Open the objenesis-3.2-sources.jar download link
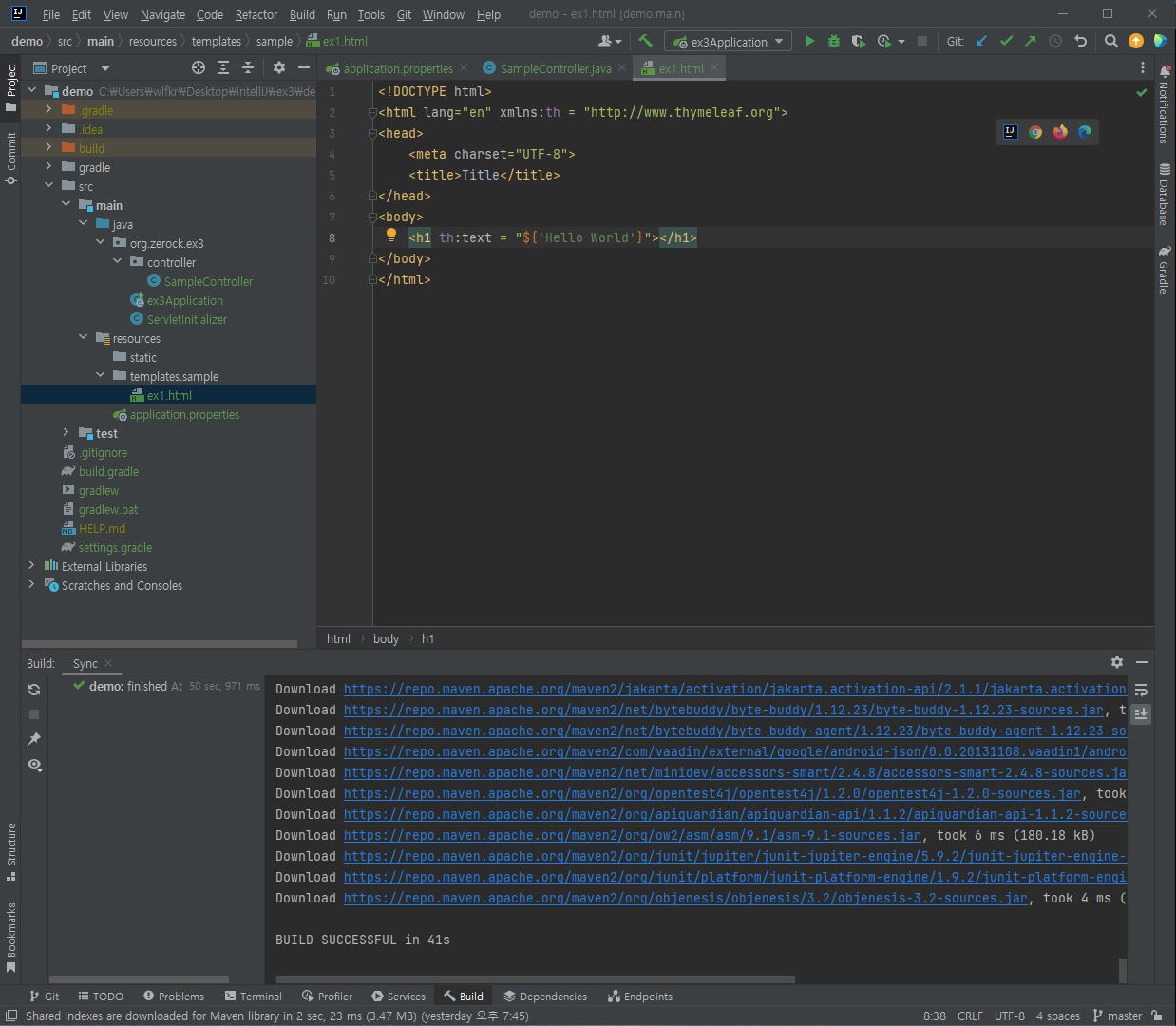The image size is (1176, 1026). 686,898
